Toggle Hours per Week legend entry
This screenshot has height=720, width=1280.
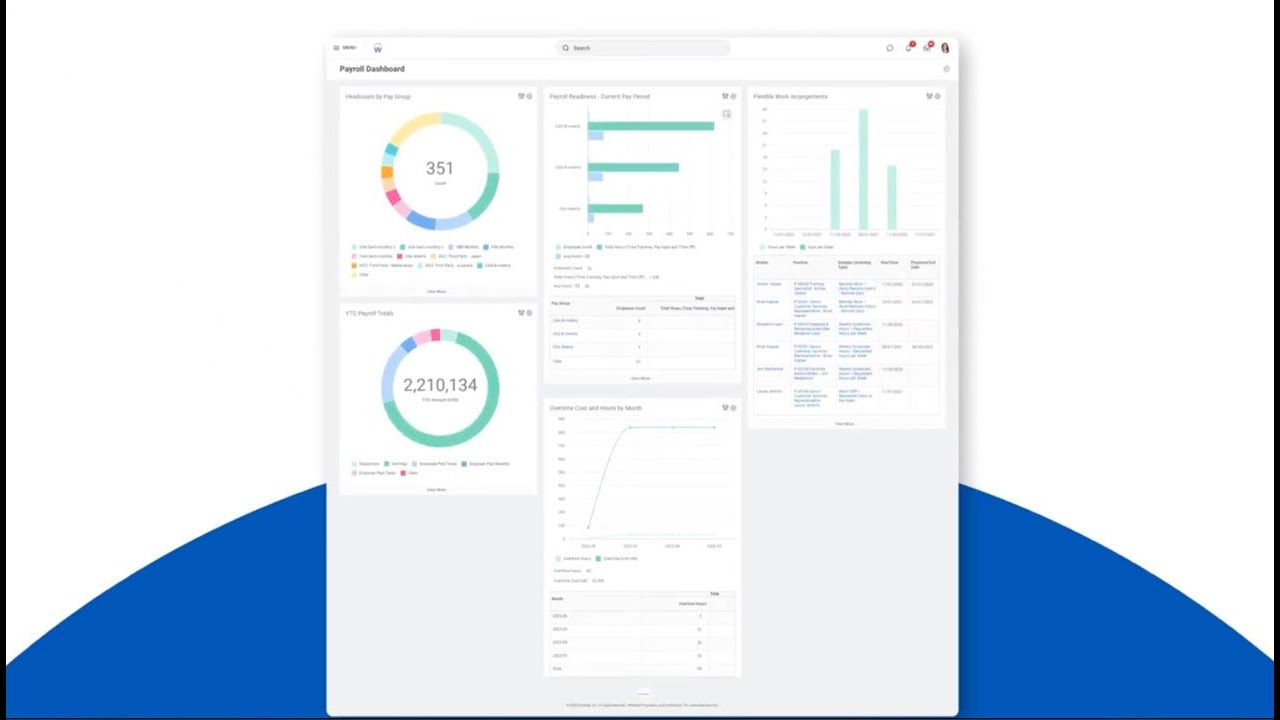pyautogui.click(x=776, y=246)
